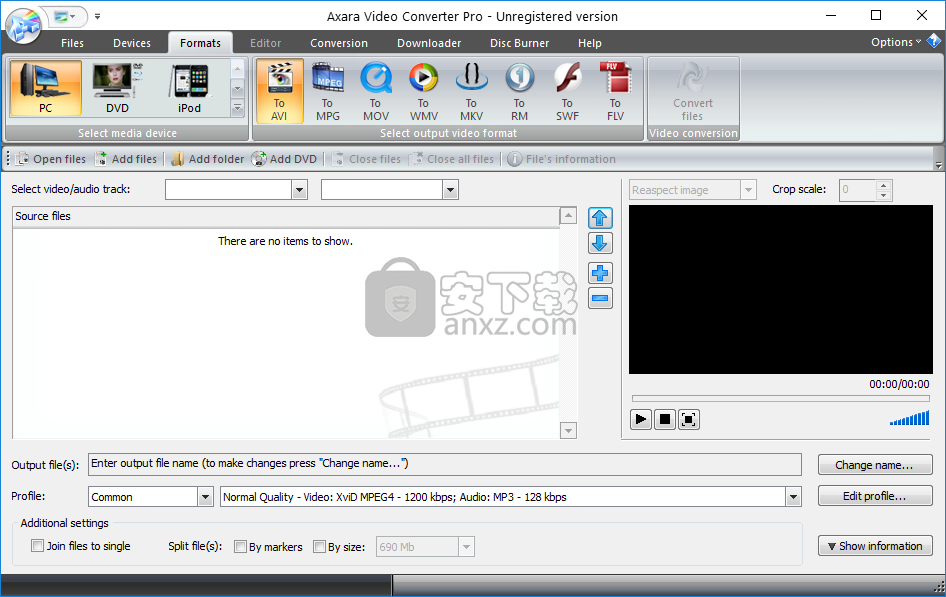
Task: Click Add files in the toolbar
Action: pos(126,159)
